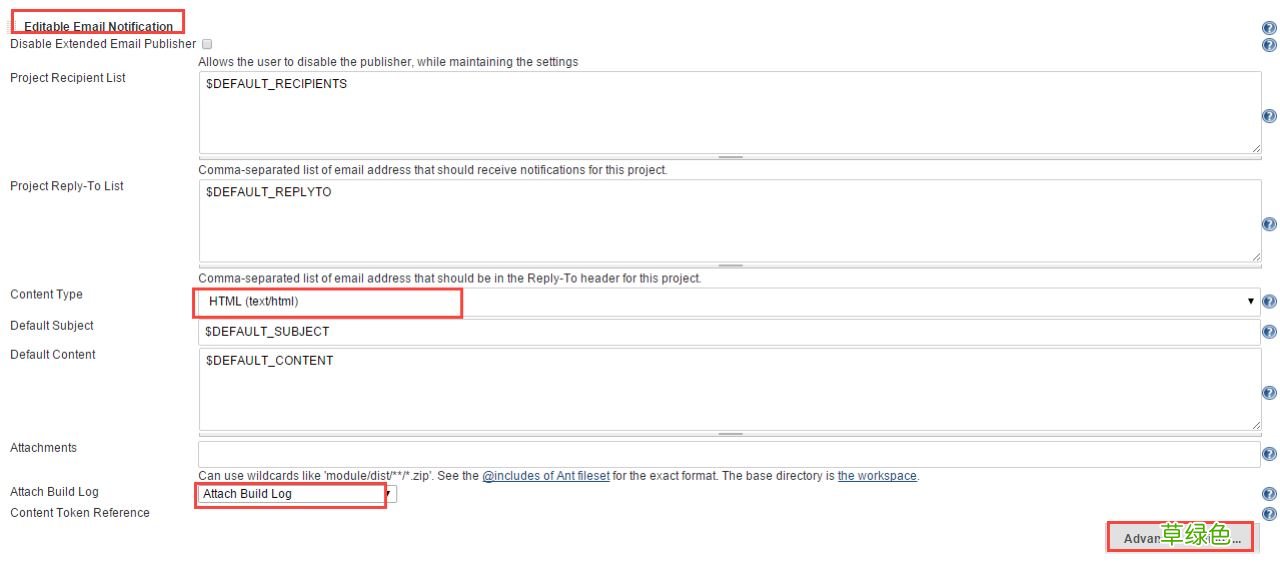Screen dimensions: 1280x568
Task: Open the Content Type dropdown
Action: tap(729, 301)
